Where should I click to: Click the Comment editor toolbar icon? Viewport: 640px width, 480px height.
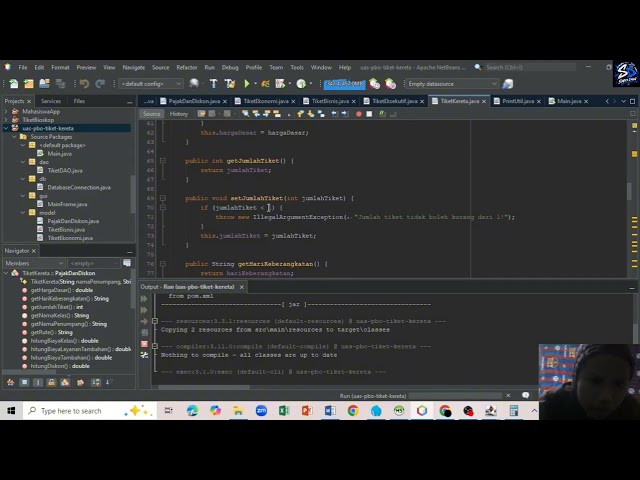[382, 114]
